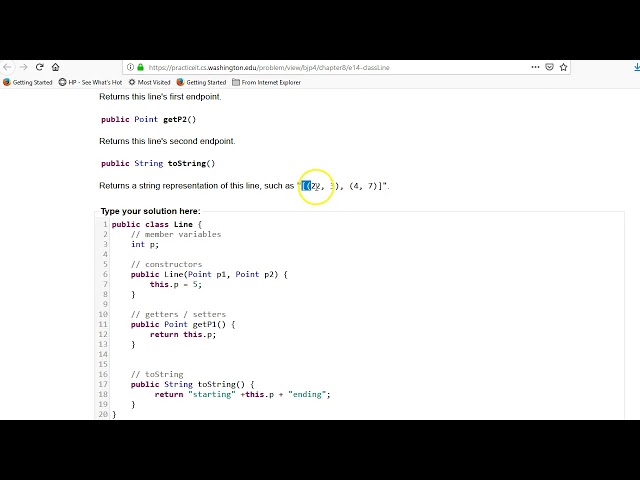
Task: Click "int p;" code line
Action: pos(145,244)
